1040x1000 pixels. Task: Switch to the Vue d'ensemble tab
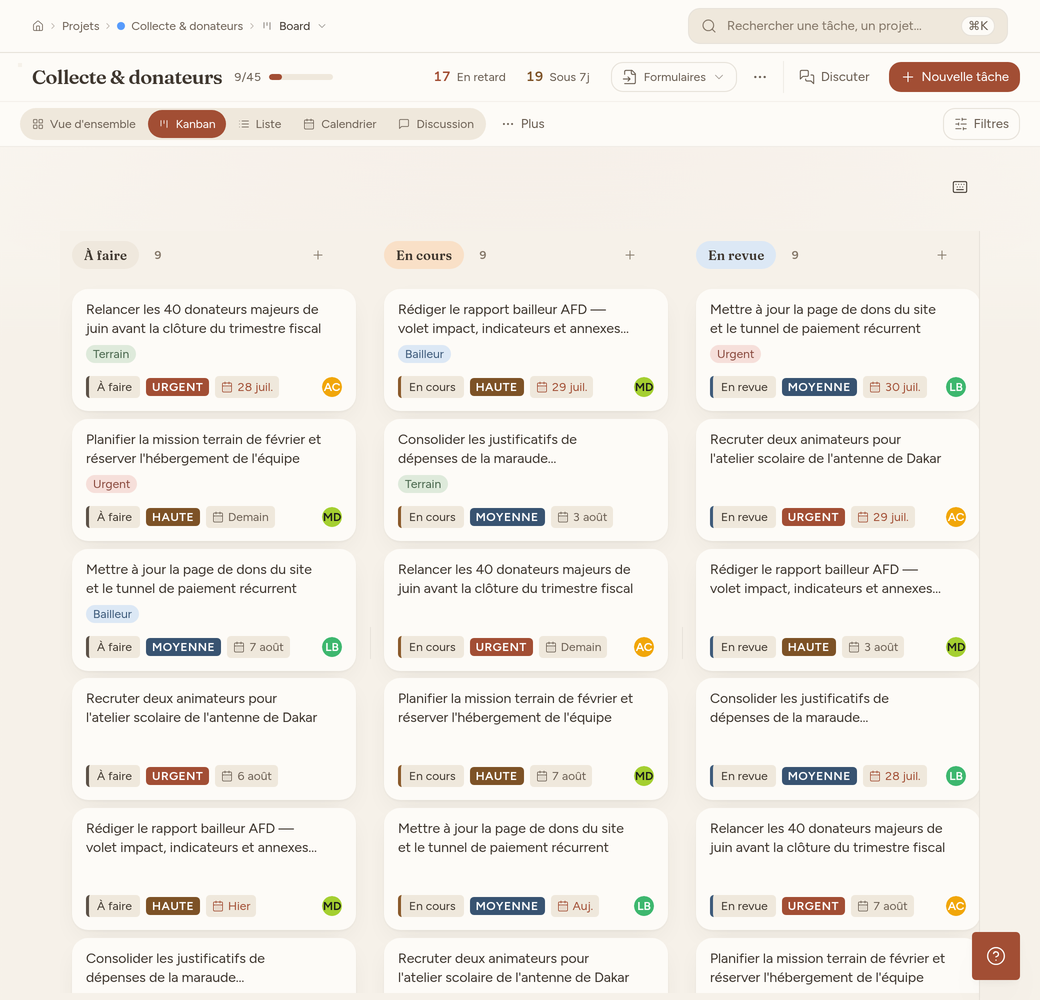pos(84,124)
